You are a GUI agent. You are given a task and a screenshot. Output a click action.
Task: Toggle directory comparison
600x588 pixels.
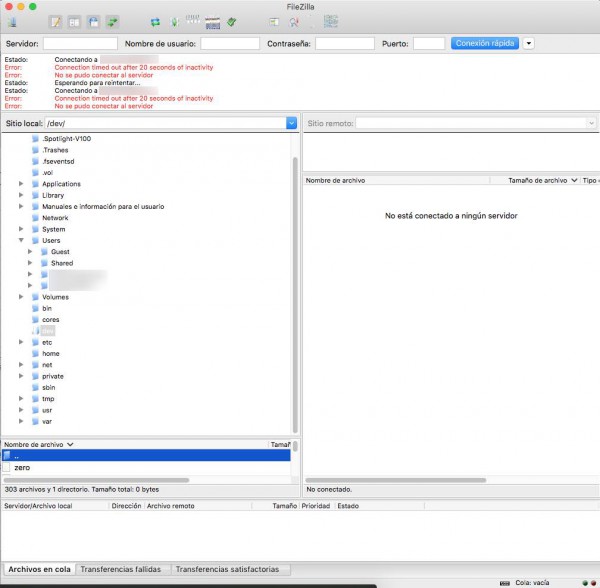(293, 22)
